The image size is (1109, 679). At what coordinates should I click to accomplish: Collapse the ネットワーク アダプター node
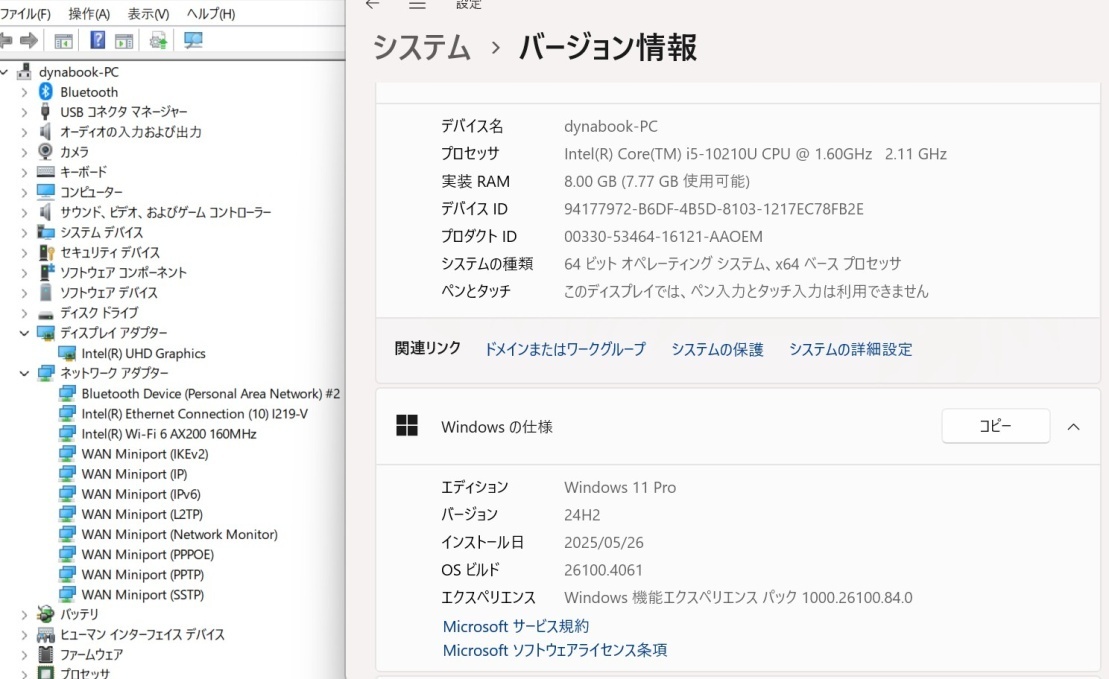click(x=24, y=373)
